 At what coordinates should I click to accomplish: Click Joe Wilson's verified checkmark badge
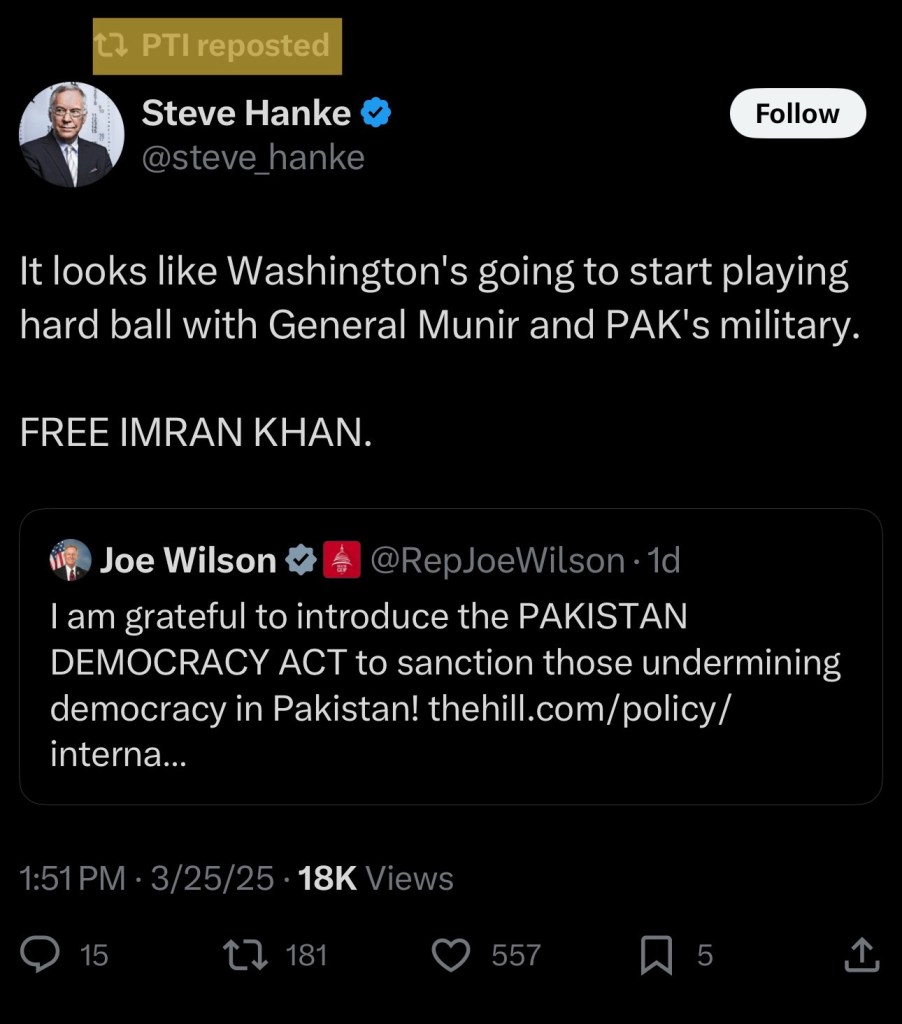point(300,561)
